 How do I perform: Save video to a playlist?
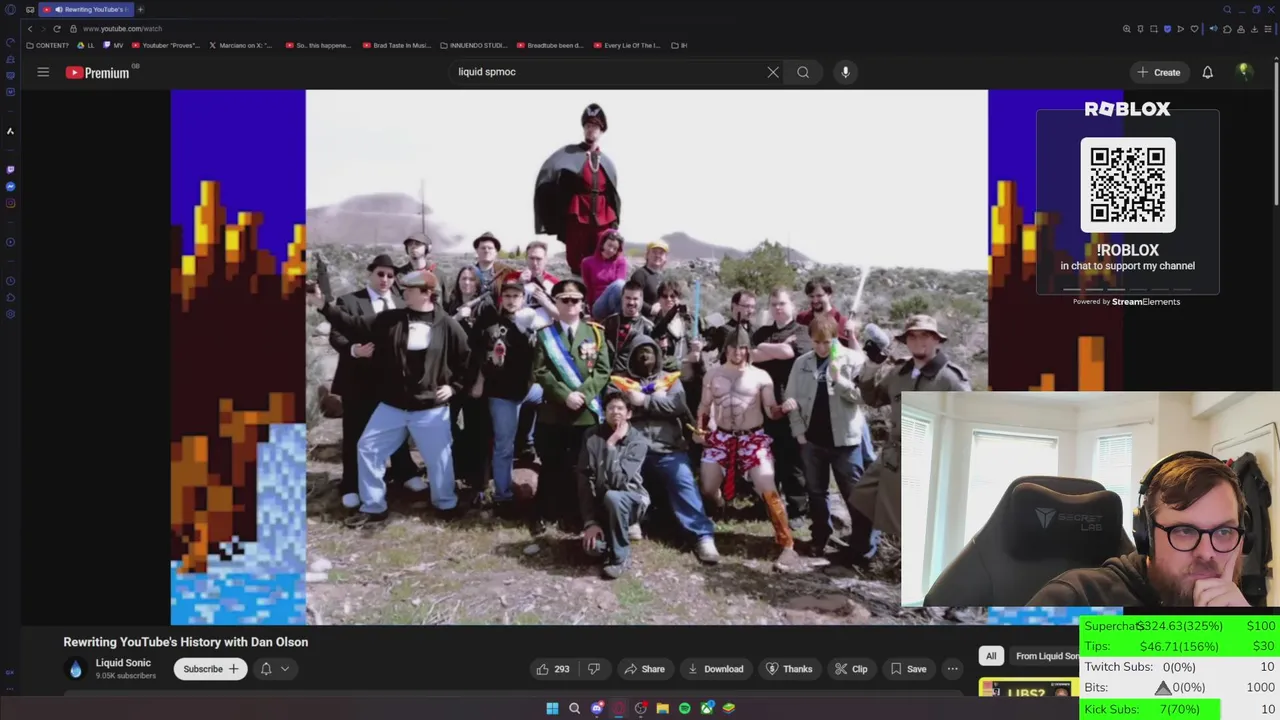(x=908, y=669)
